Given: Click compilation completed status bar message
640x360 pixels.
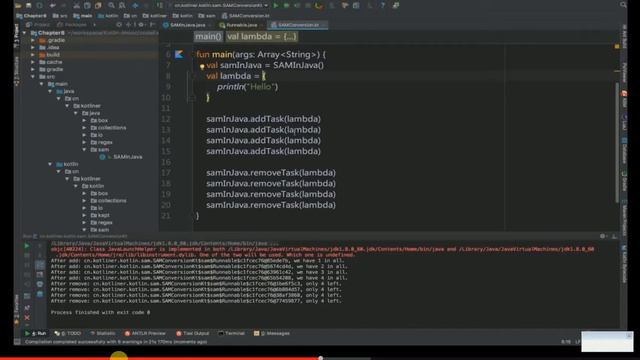Looking at the screenshot, I should (x=116, y=342).
